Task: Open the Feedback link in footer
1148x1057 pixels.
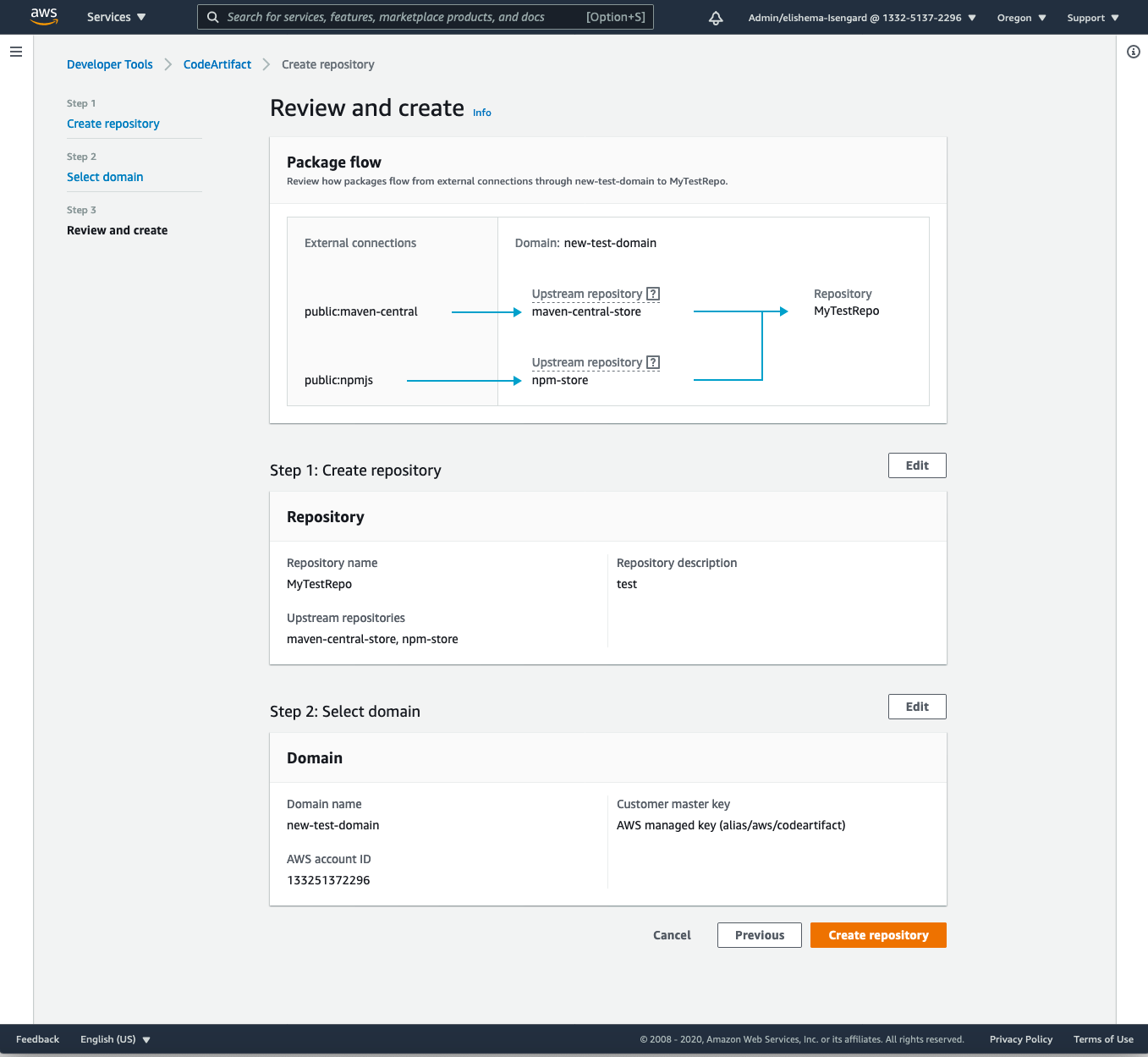Action: tap(38, 1039)
